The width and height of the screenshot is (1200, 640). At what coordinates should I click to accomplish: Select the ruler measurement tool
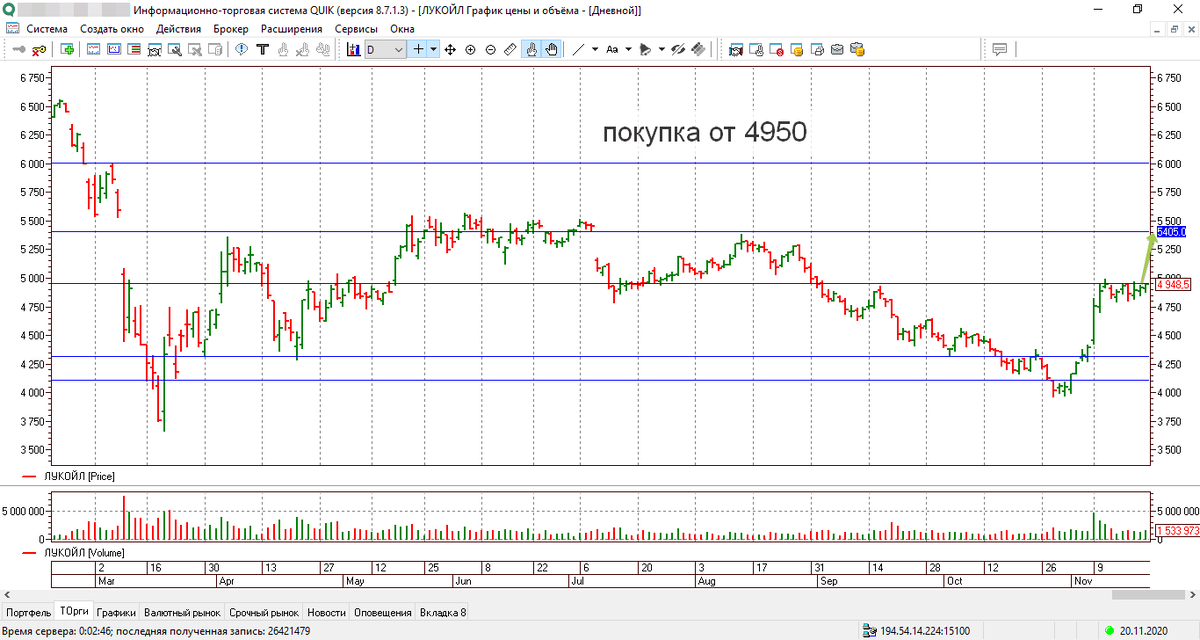[x=510, y=49]
